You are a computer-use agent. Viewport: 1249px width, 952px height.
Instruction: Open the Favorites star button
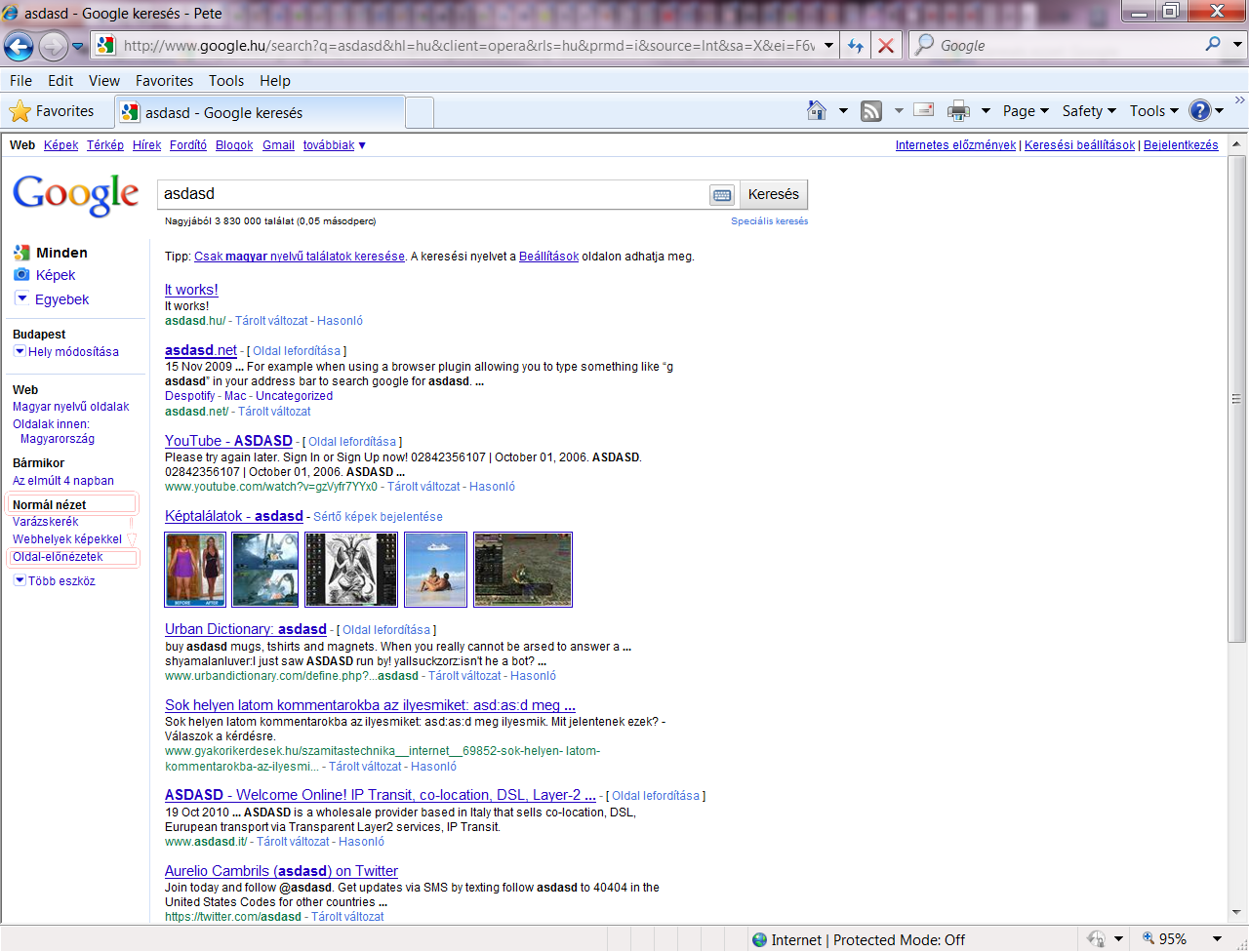tap(53, 111)
